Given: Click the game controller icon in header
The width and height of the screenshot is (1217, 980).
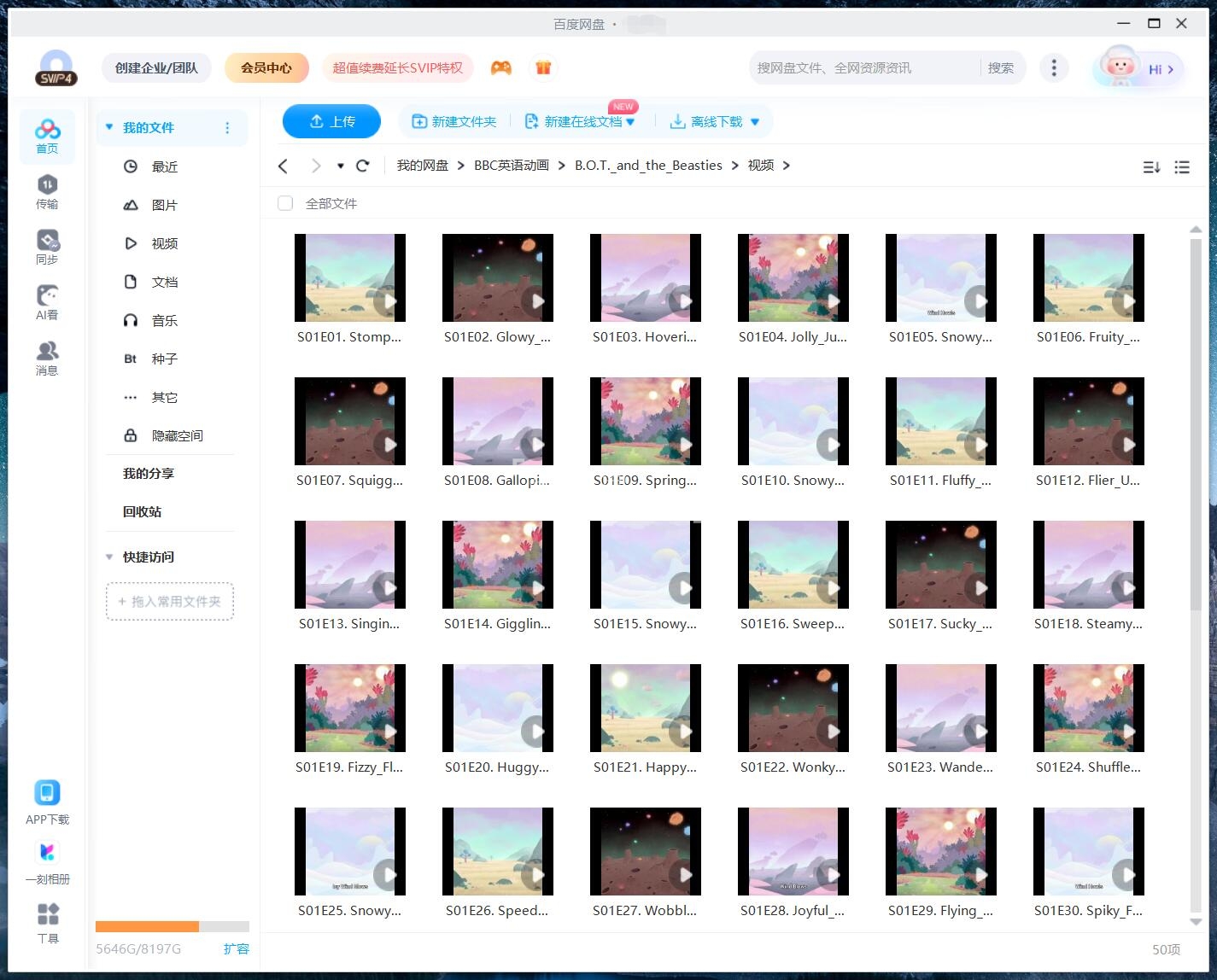Looking at the screenshot, I should (501, 67).
